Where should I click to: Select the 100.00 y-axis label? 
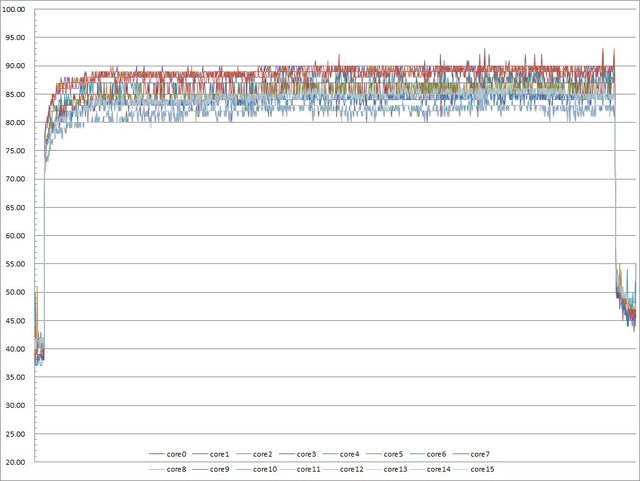tap(17, 9)
